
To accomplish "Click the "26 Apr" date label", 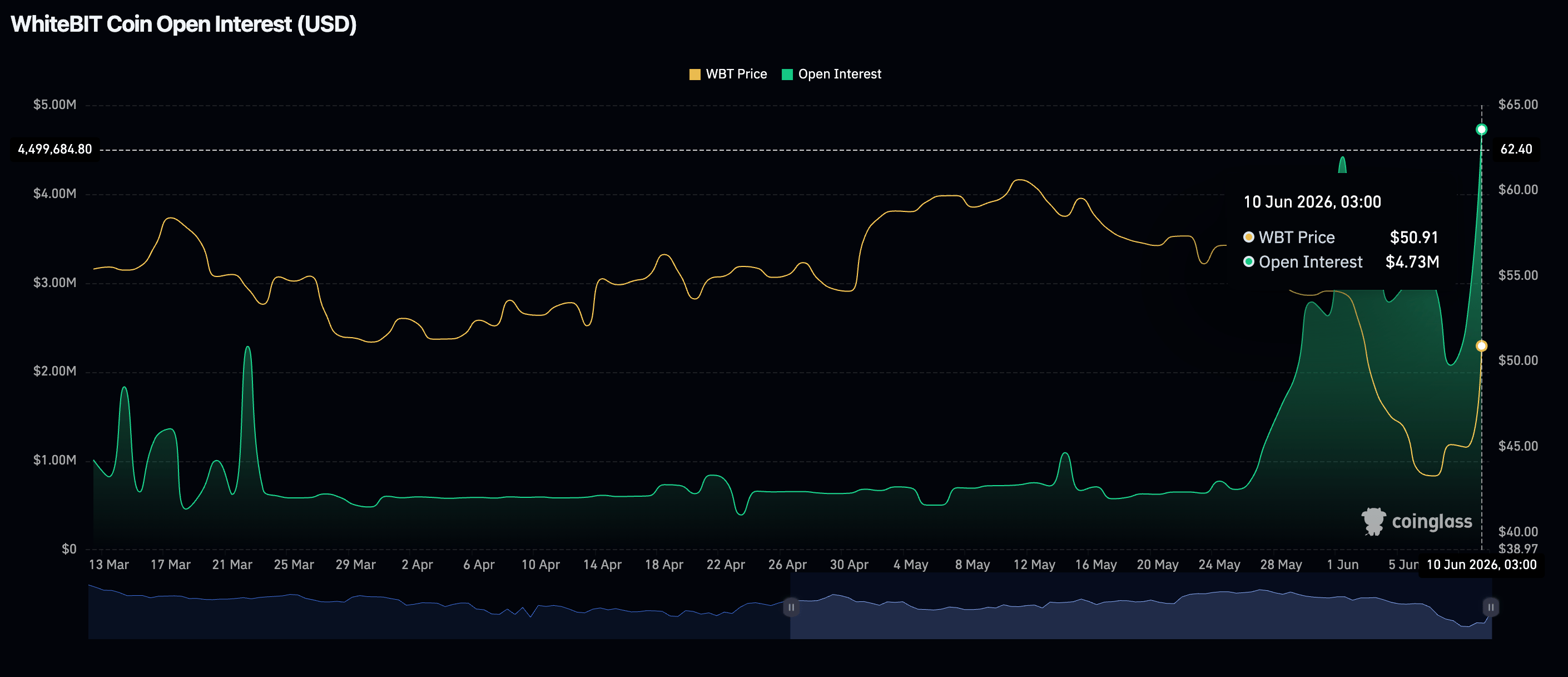I will (787, 565).
